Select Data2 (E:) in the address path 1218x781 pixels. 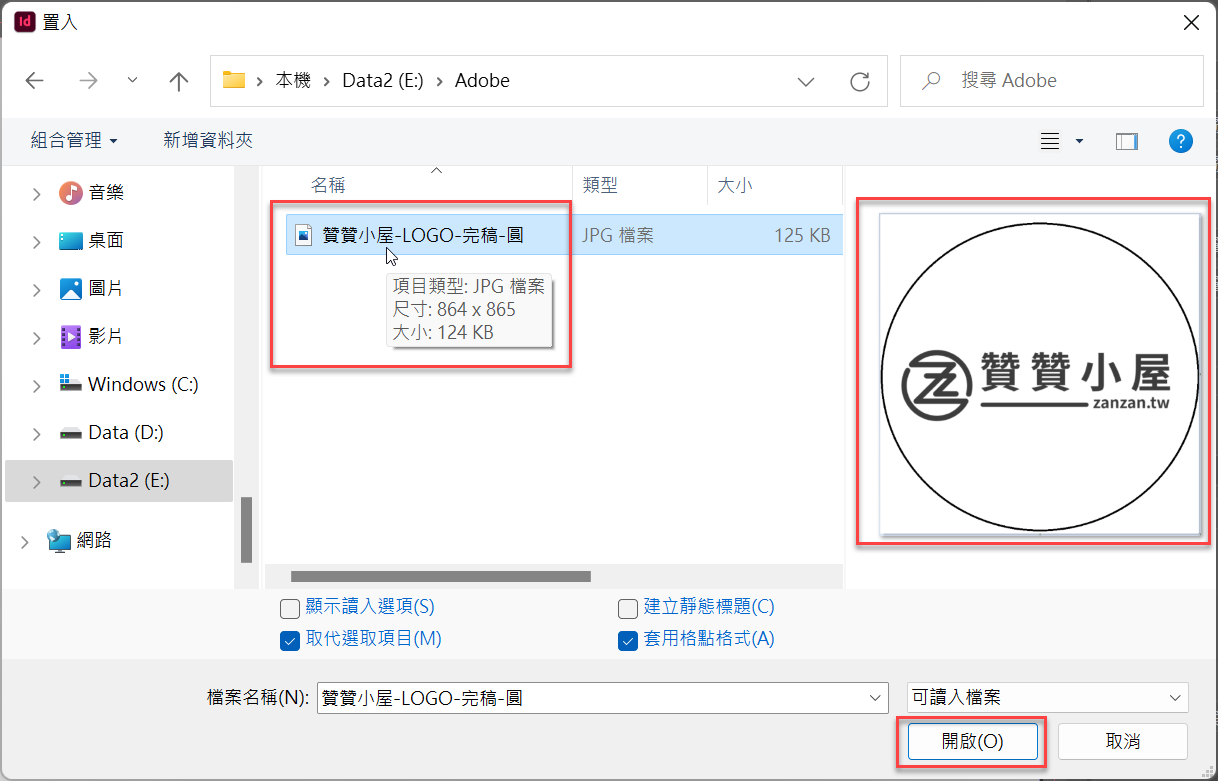tap(384, 81)
